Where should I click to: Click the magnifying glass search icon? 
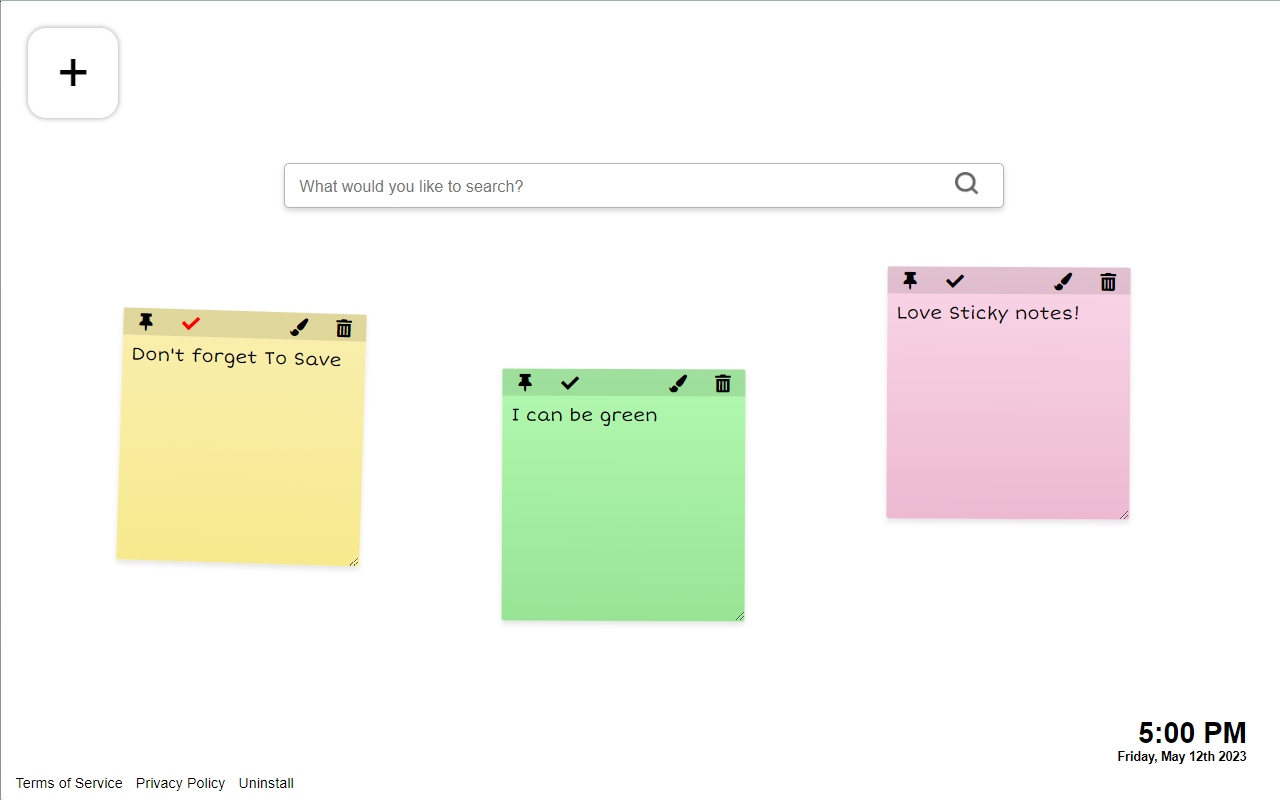coord(966,184)
